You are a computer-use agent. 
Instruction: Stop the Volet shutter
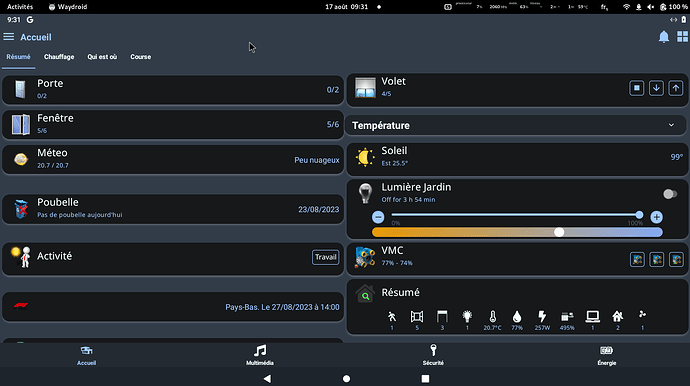coord(636,88)
